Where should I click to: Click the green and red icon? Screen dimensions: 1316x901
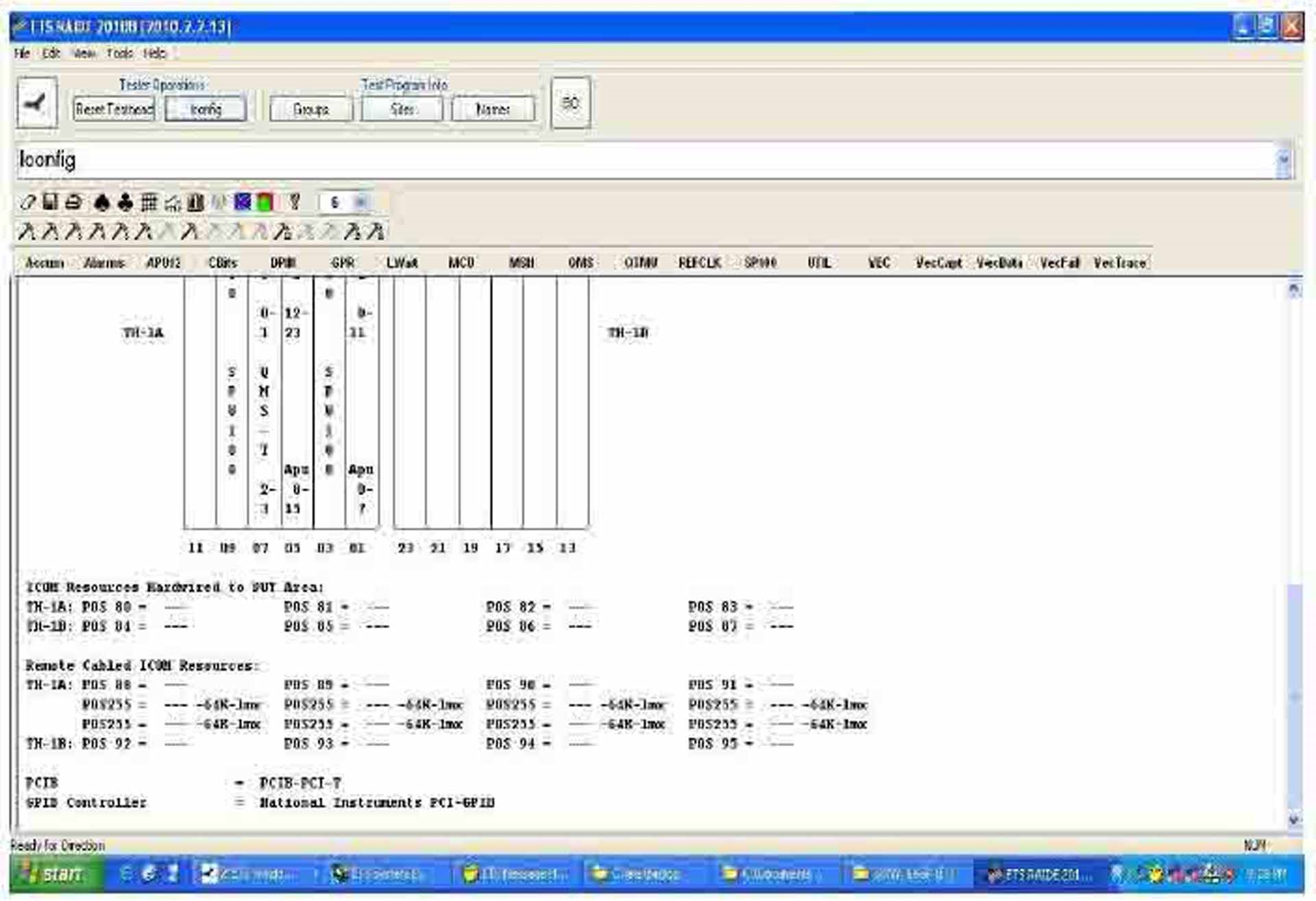tap(265, 202)
